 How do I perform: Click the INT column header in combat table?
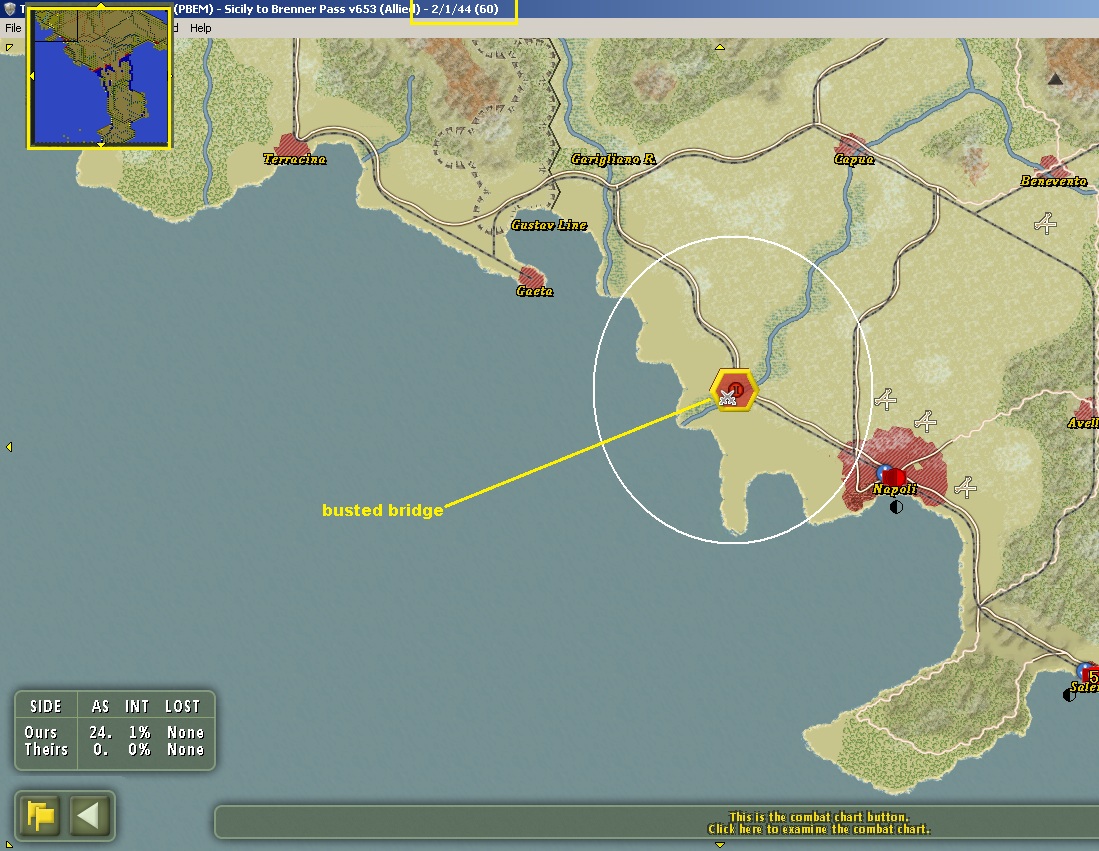tap(137, 707)
